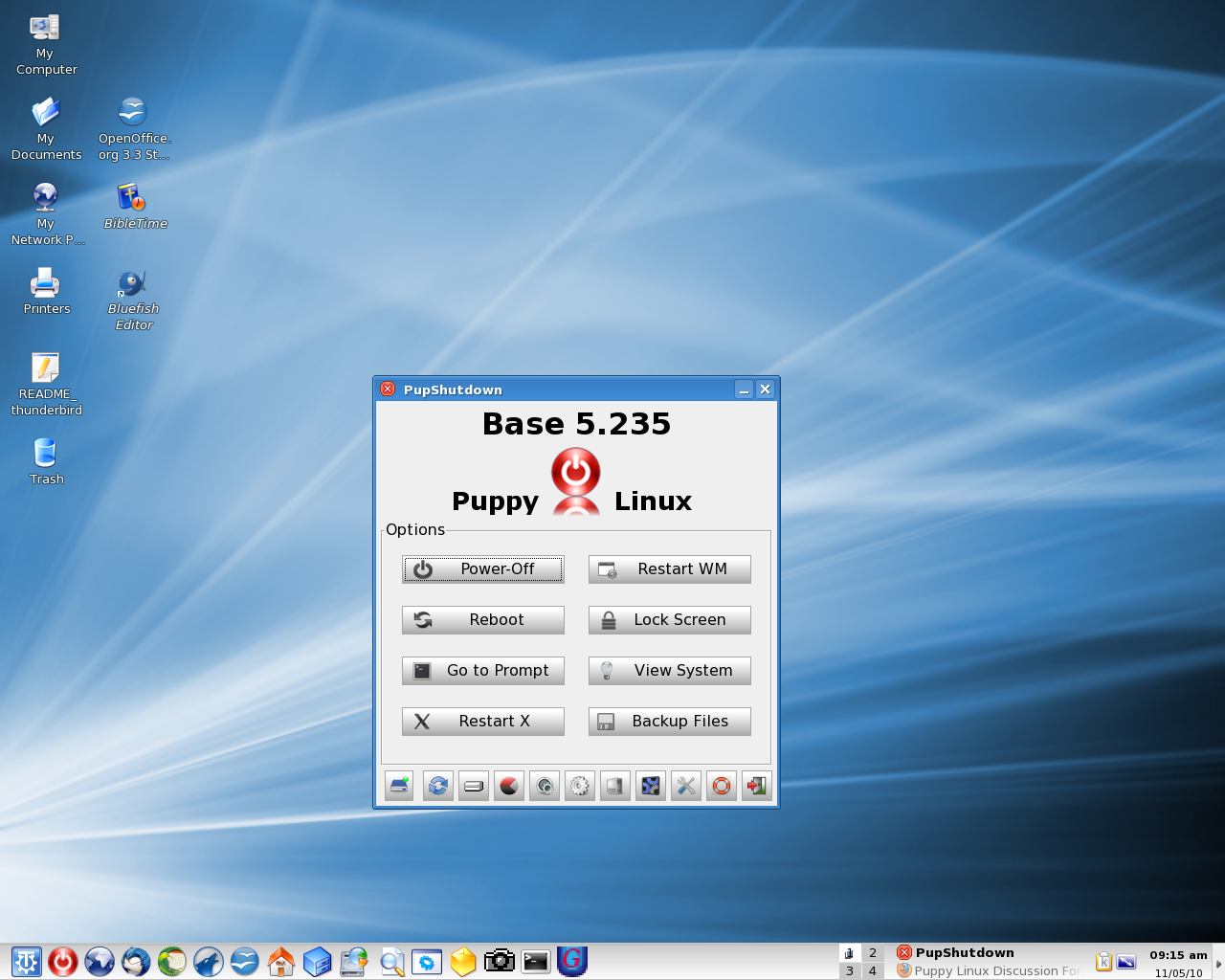Click the wrench and screwdriver tools icon
This screenshot has height=980, width=1225.
point(686,786)
